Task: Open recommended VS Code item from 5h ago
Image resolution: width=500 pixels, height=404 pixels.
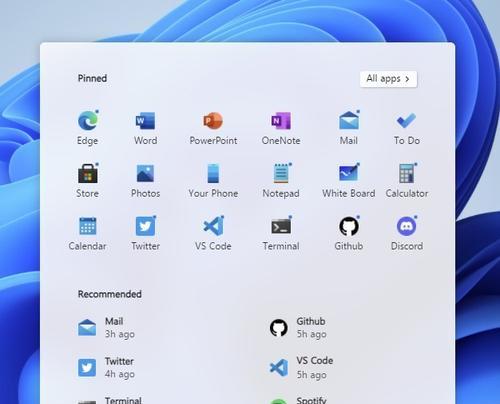Action: pos(302,368)
